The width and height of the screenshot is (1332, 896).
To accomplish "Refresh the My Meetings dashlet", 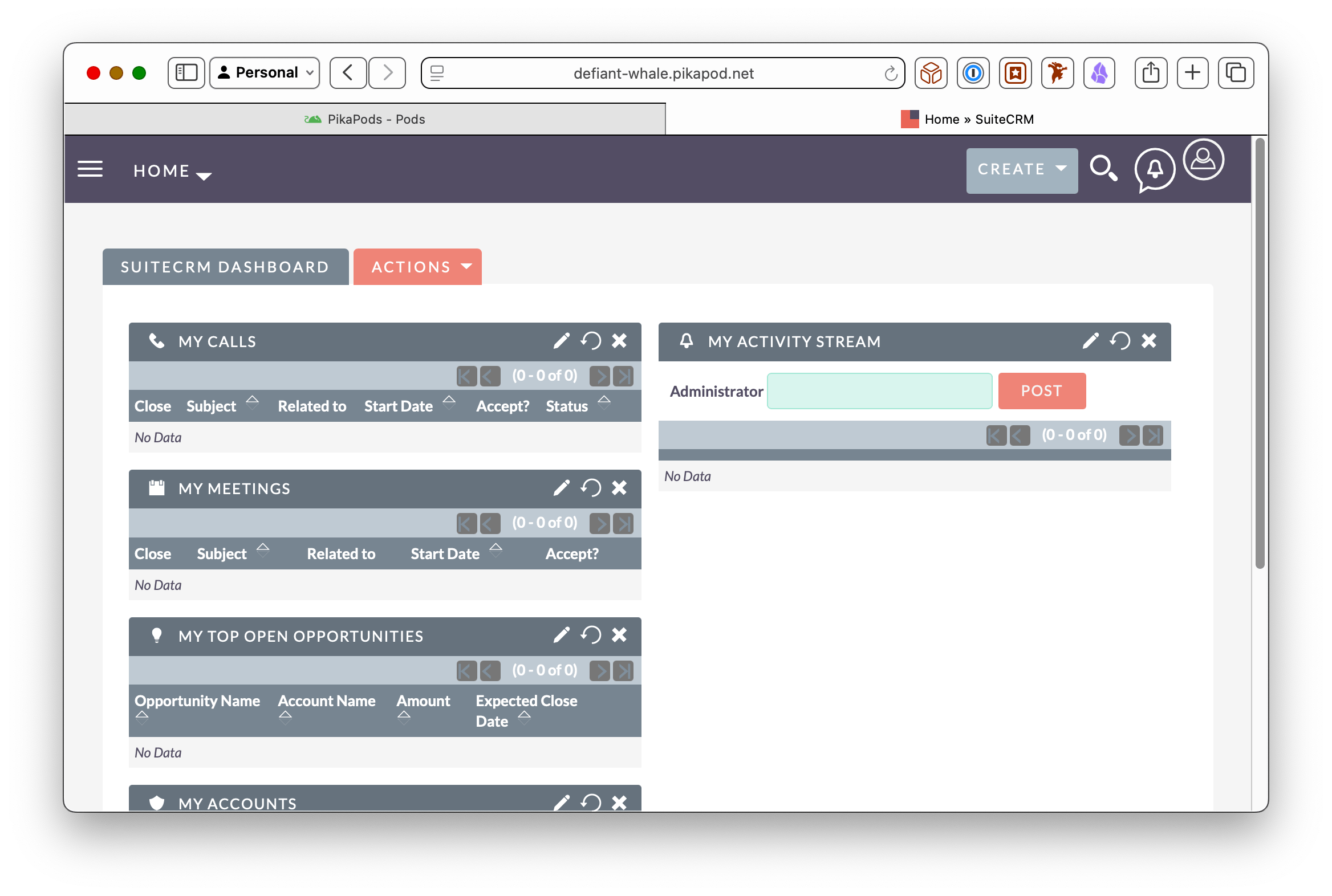I will [x=591, y=488].
